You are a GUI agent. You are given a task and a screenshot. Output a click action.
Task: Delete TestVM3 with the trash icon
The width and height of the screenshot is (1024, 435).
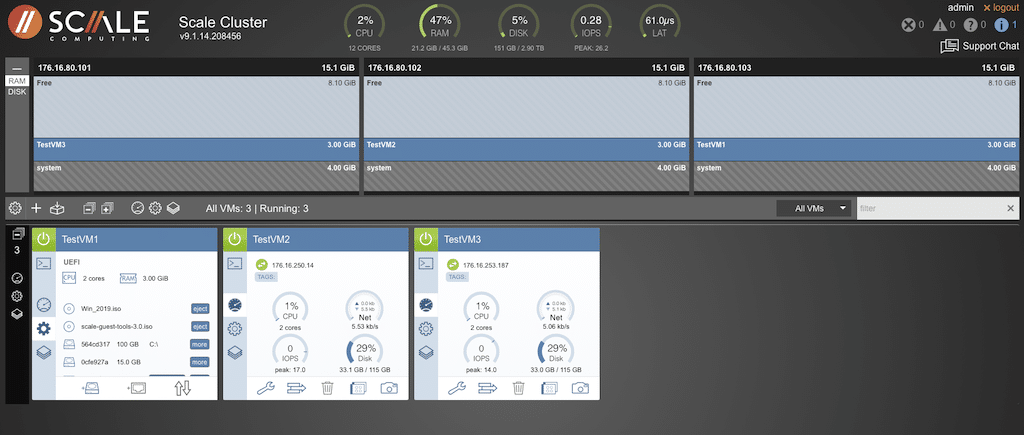point(519,389)
